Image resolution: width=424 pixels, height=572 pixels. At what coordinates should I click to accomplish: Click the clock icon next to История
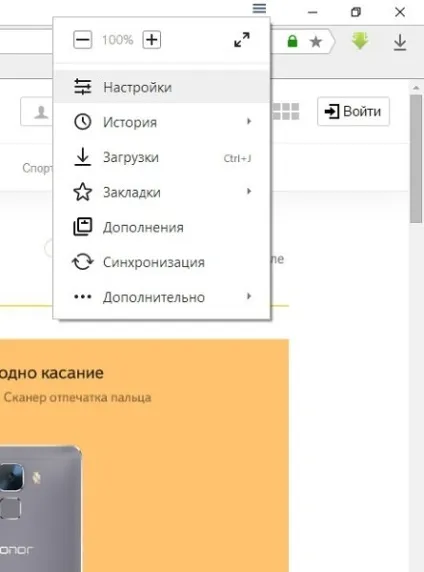83,121
